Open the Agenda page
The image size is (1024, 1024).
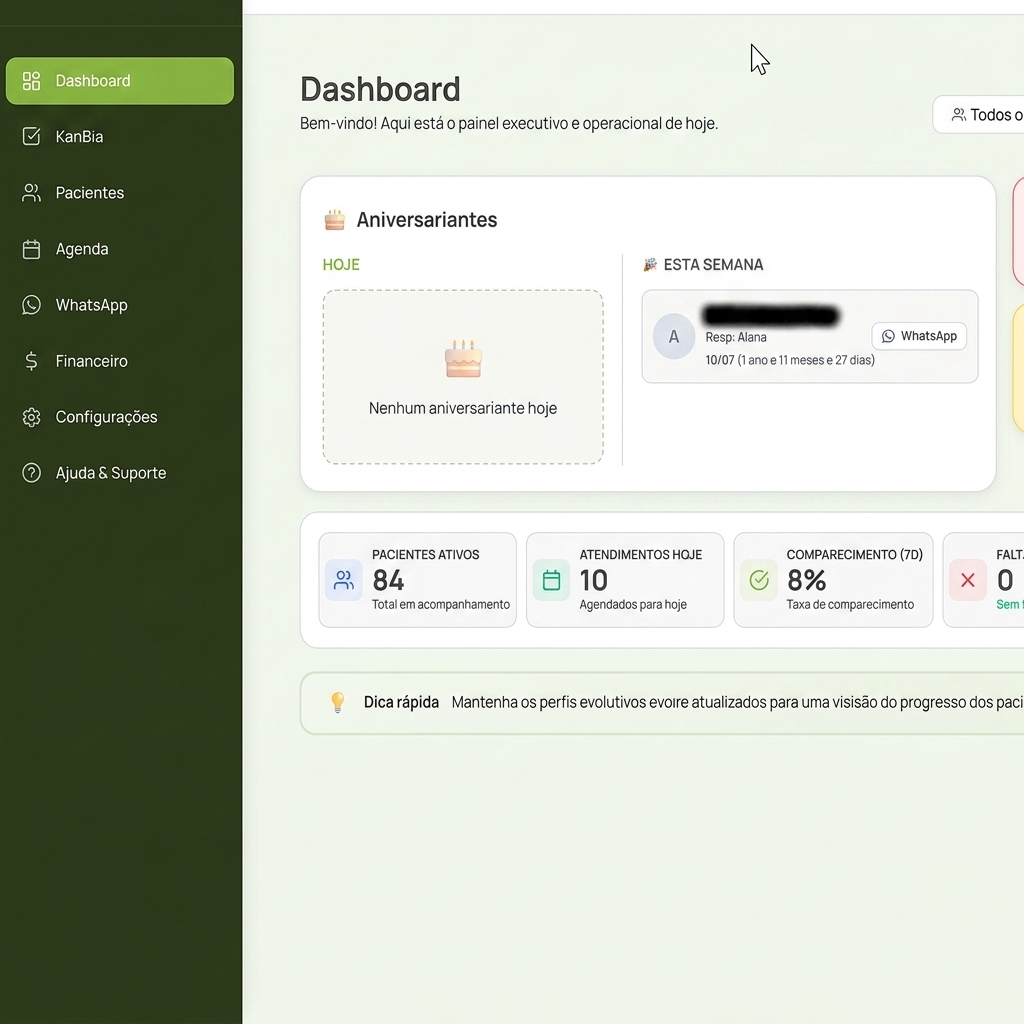pyautogui.click(x=120, y=249)
